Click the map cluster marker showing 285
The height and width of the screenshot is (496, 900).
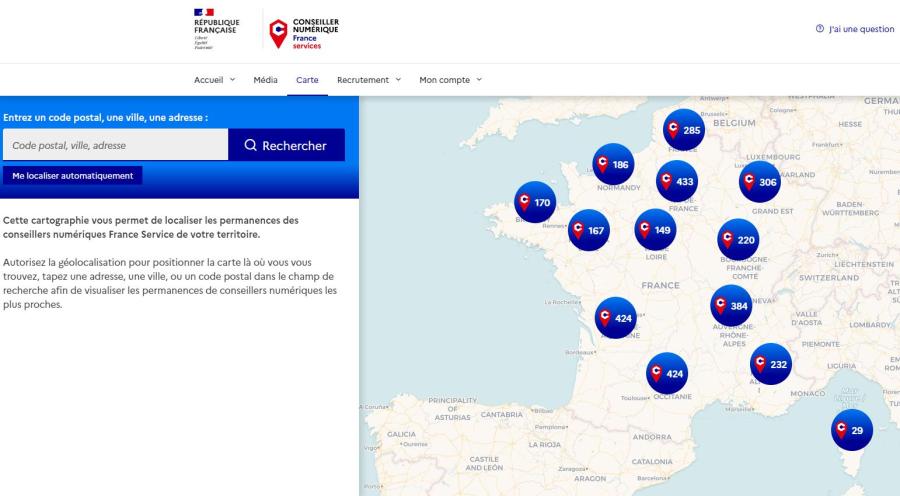tap(685, 130)
